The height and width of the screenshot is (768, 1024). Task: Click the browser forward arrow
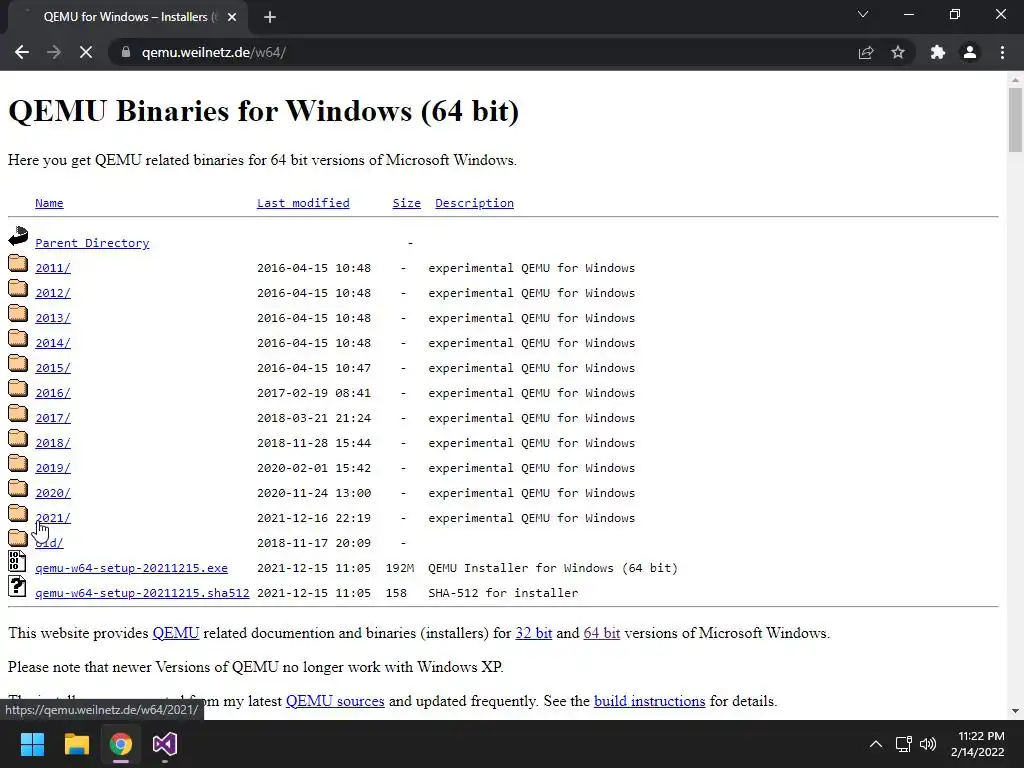point(54,52)
